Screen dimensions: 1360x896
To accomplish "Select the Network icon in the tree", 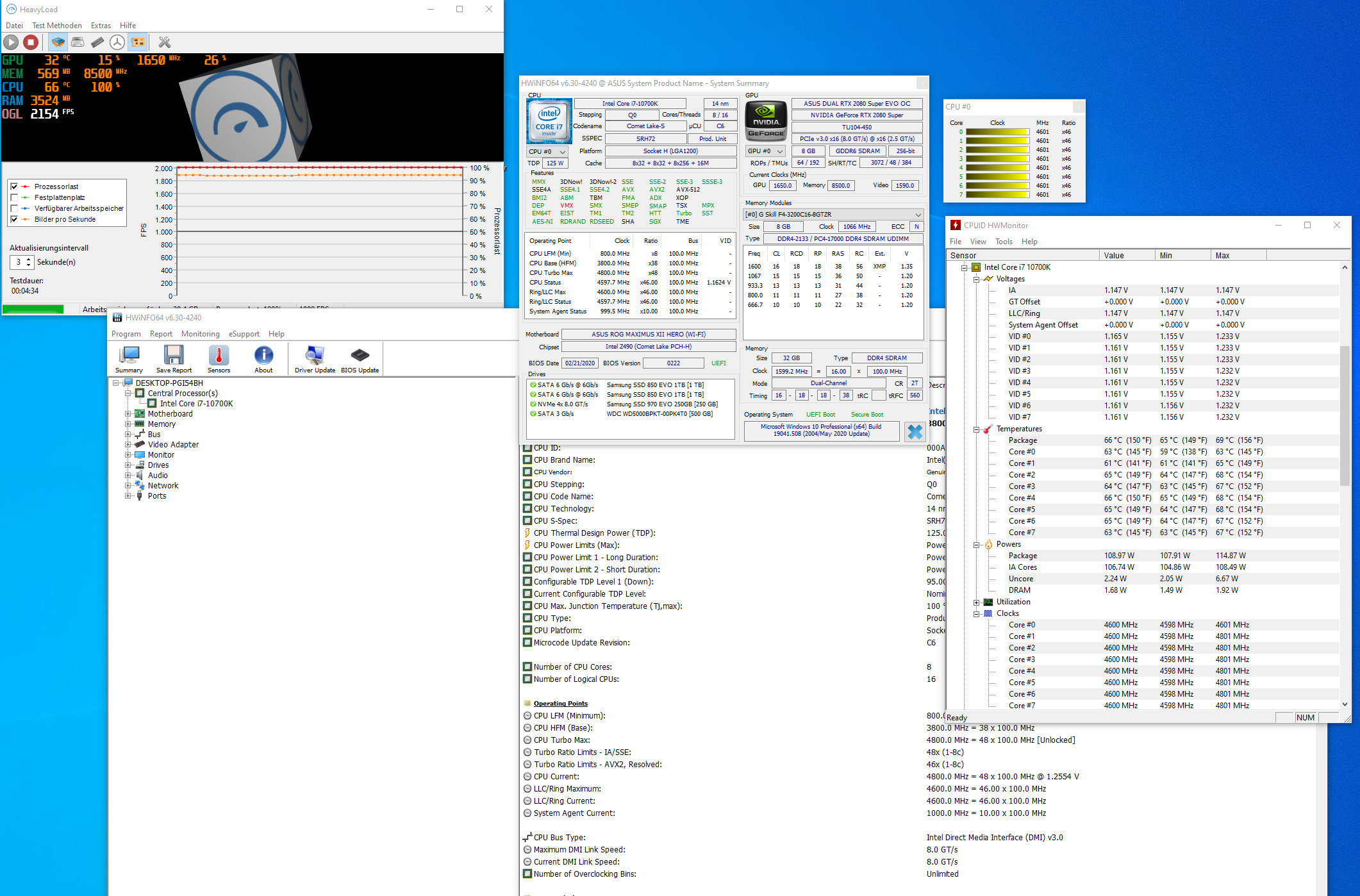I will click(139, 486).
